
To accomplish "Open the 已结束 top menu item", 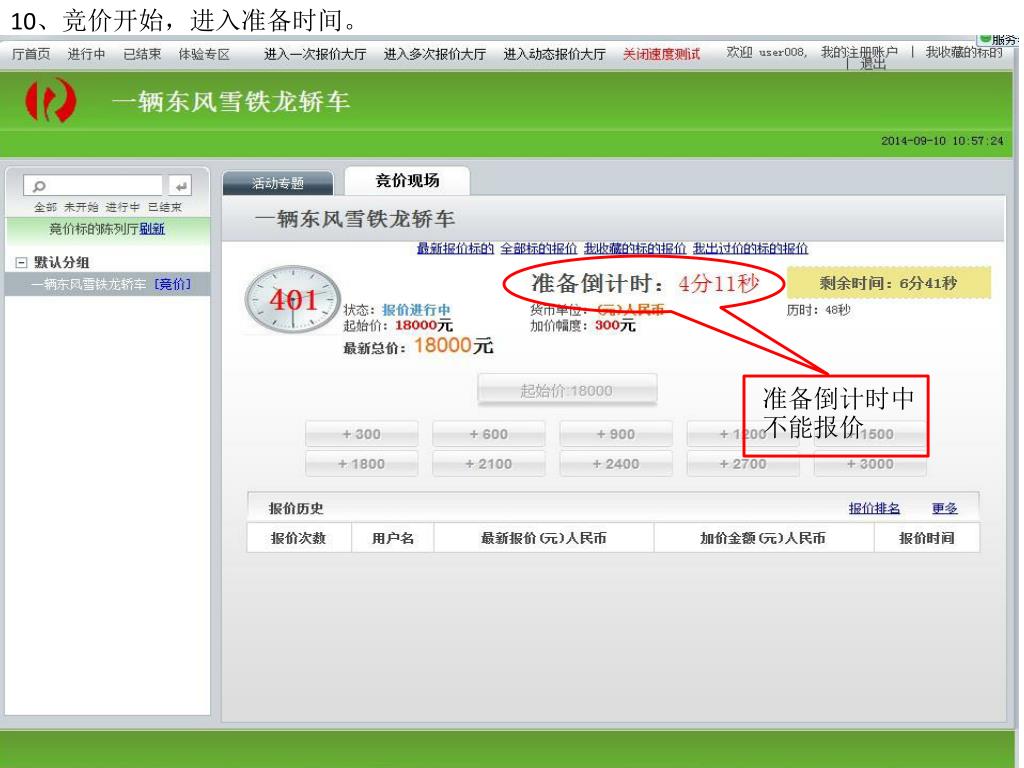I will [142, 54].
